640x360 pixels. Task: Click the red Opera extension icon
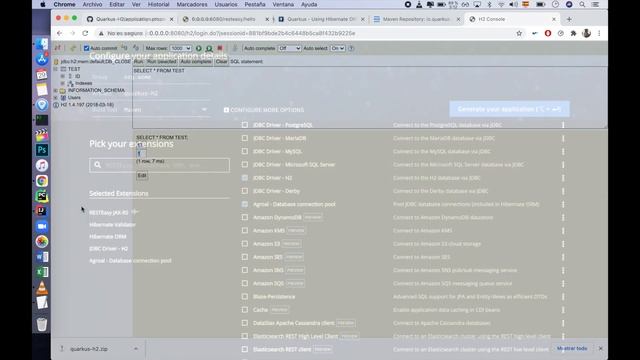[x=548, y=33]
